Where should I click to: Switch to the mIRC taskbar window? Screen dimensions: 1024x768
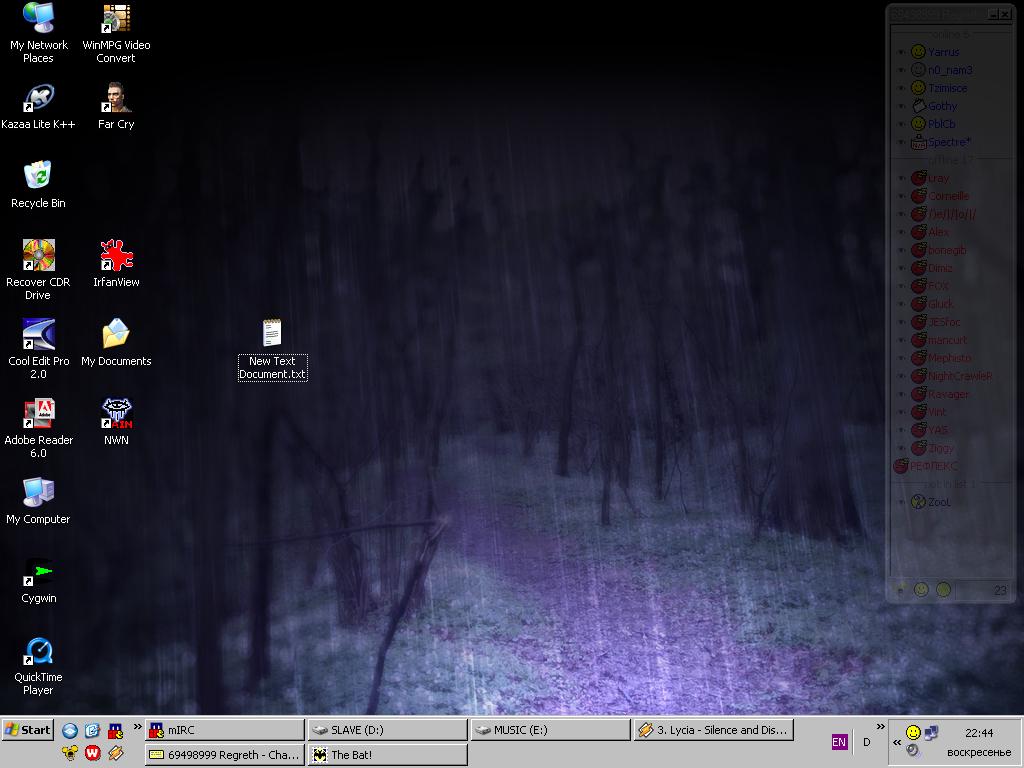[x=224, y=730]
